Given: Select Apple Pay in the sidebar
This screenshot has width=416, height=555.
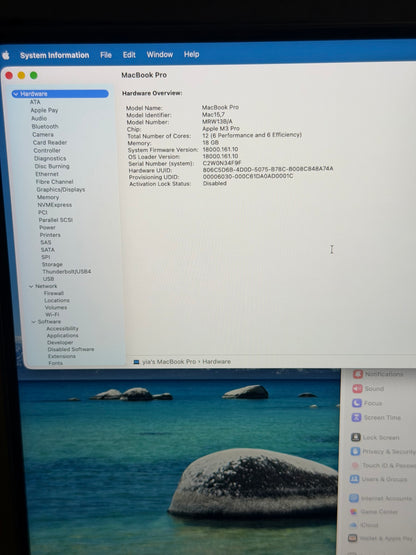Looking at the screenshot, I should pyautogui.click(x=44, y=110).
